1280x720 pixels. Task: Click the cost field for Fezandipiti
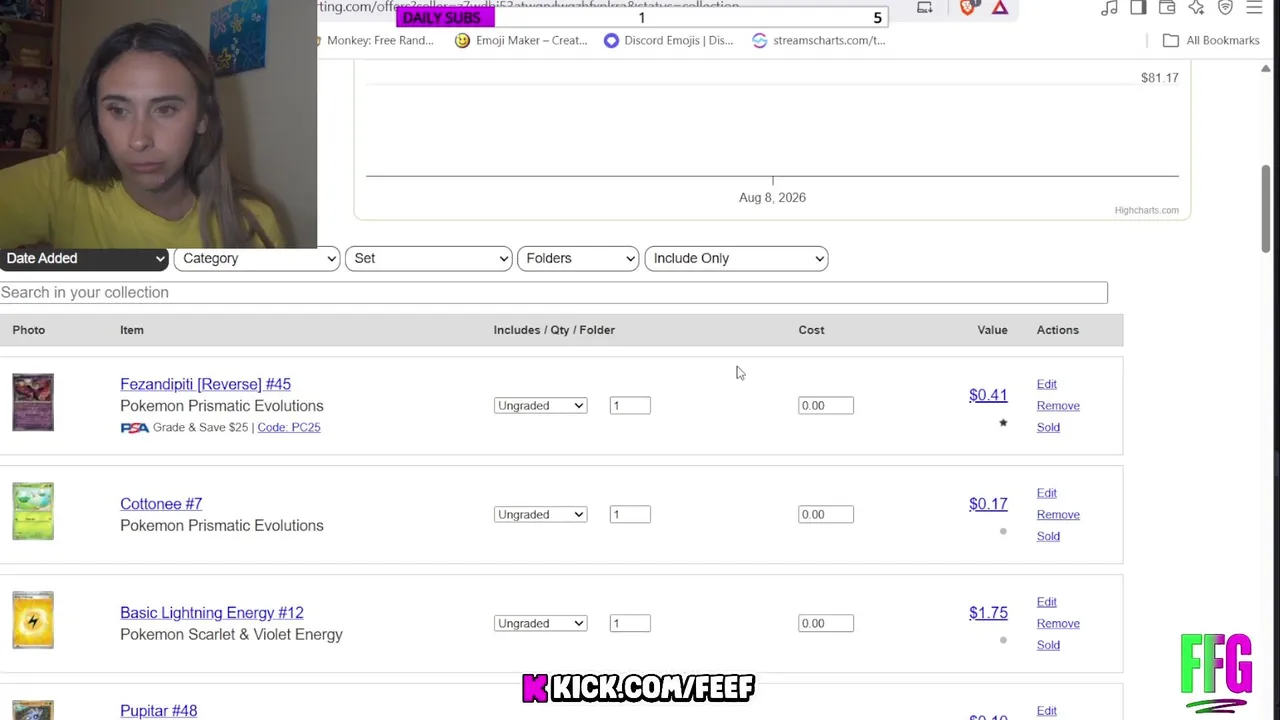(826, 405)
